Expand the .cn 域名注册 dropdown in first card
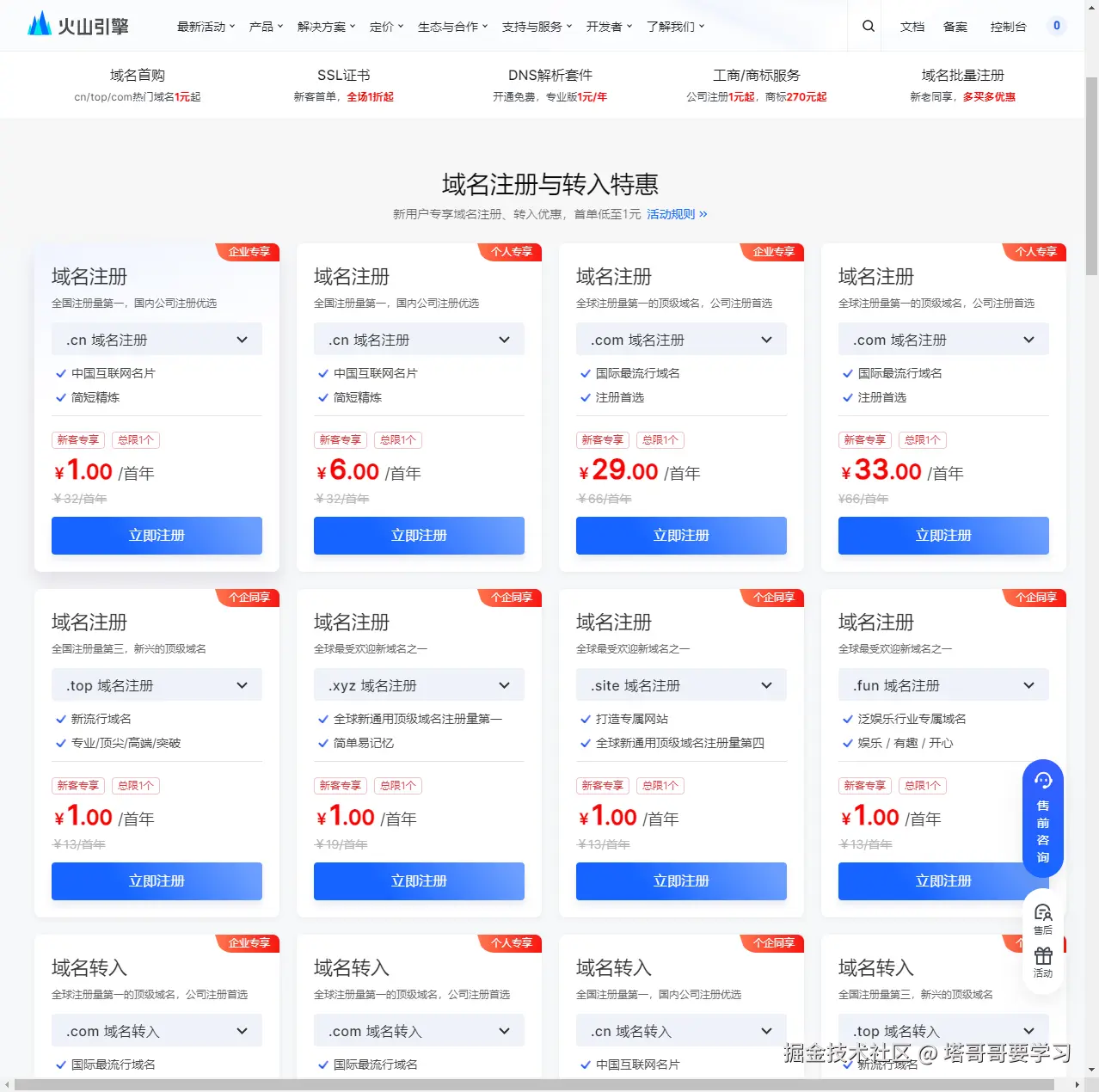Image resolution: width=1099 pixels, height=1092 pixels. click(157, 340)
